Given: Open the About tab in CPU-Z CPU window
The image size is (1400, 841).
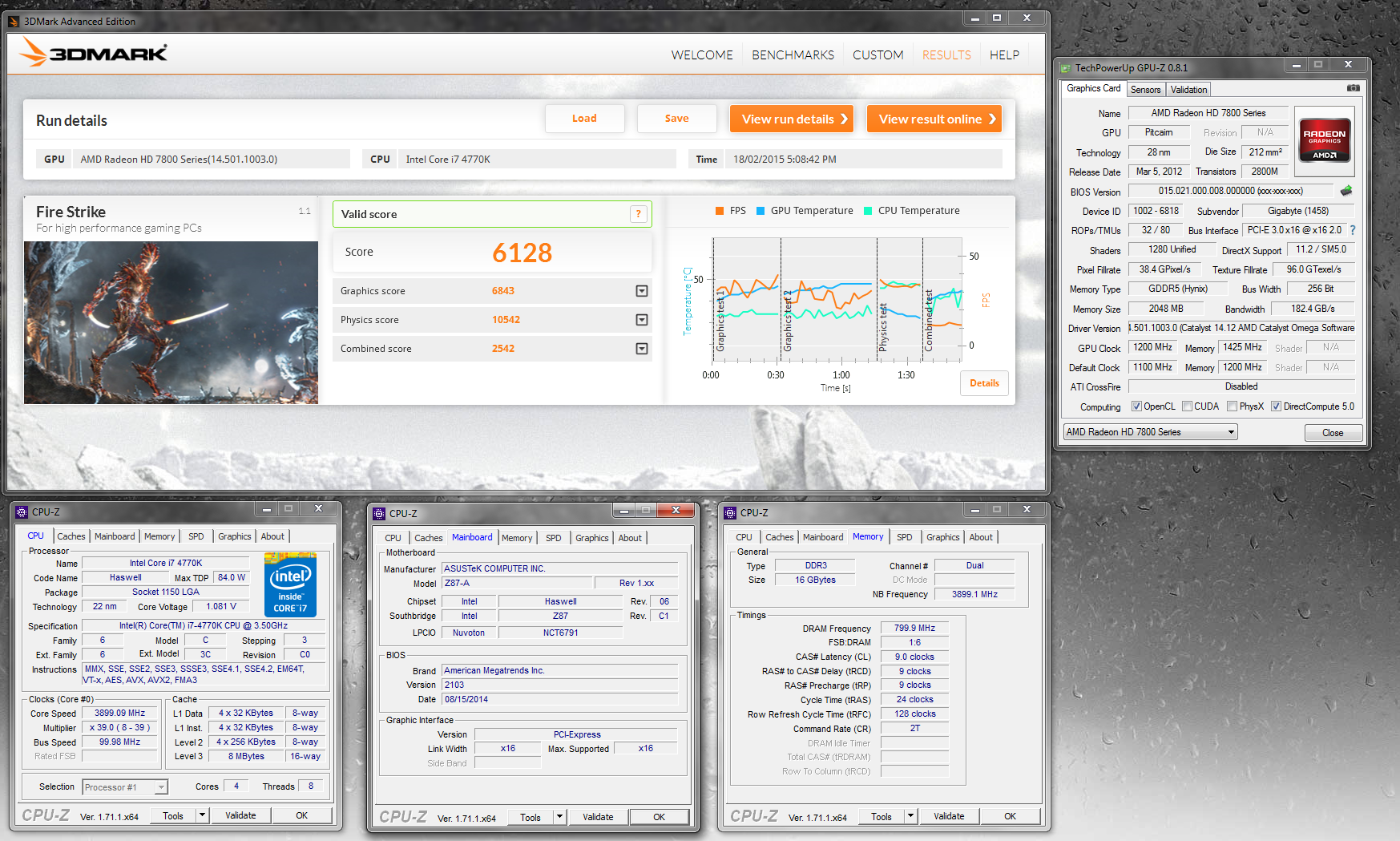Looking at the screenshot, I should point(272,536).
